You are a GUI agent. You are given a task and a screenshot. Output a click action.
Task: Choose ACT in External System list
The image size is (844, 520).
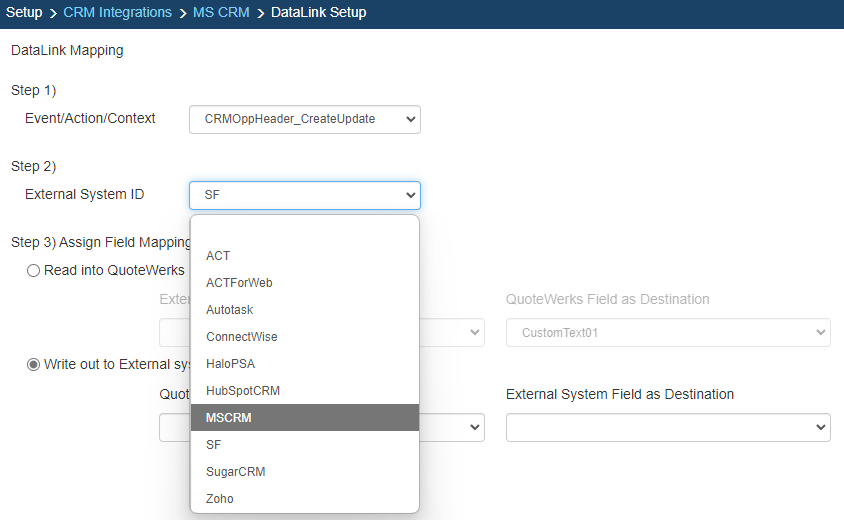(304, 256)
